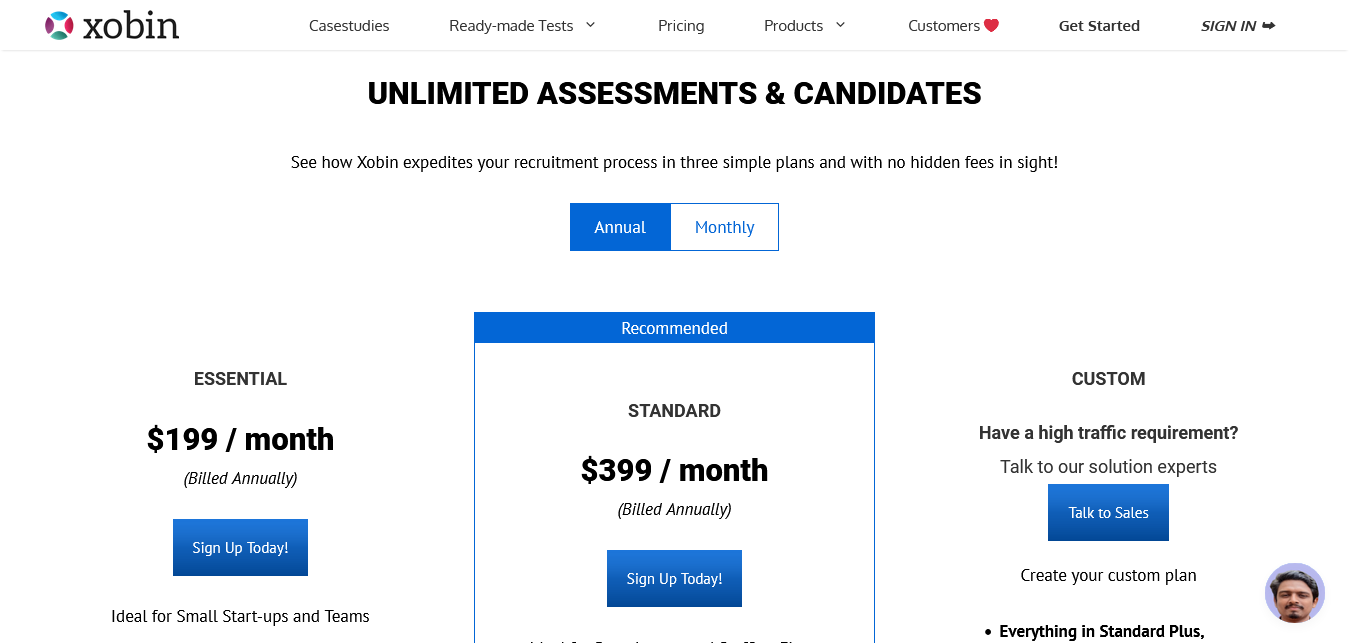
Task: Click Get Started link
Action: pos(1099,26)
